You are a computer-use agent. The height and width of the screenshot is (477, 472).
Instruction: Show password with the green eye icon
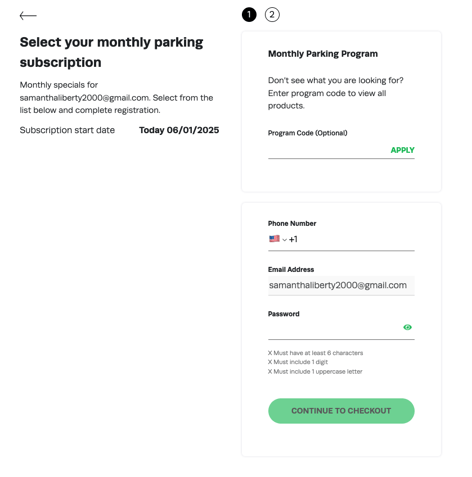pos(407,327)
